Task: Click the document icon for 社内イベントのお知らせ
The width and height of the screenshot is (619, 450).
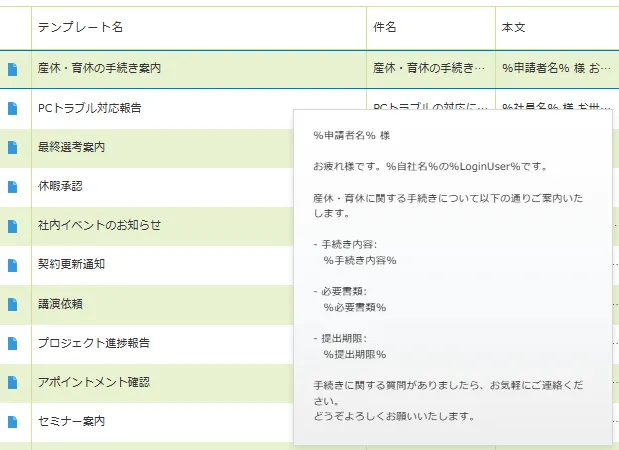Action: click(13, 225)
